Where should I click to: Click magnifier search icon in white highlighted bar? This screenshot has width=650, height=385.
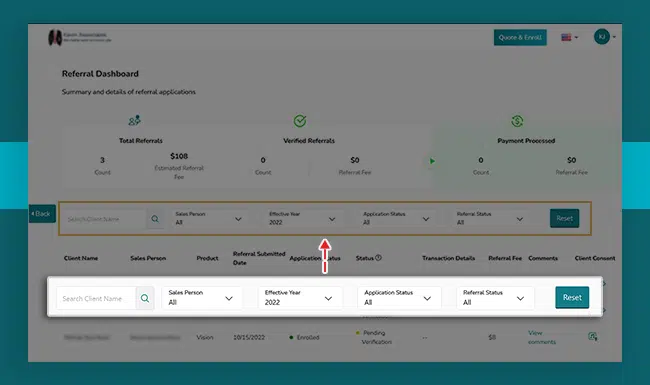point(145,298)
